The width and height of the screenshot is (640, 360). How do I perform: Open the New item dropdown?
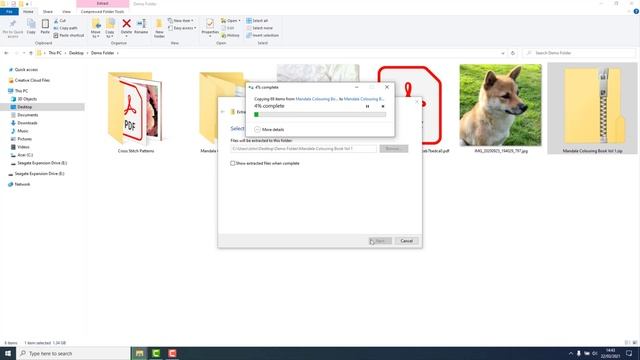pyautogui.click(x=180, y=20)
